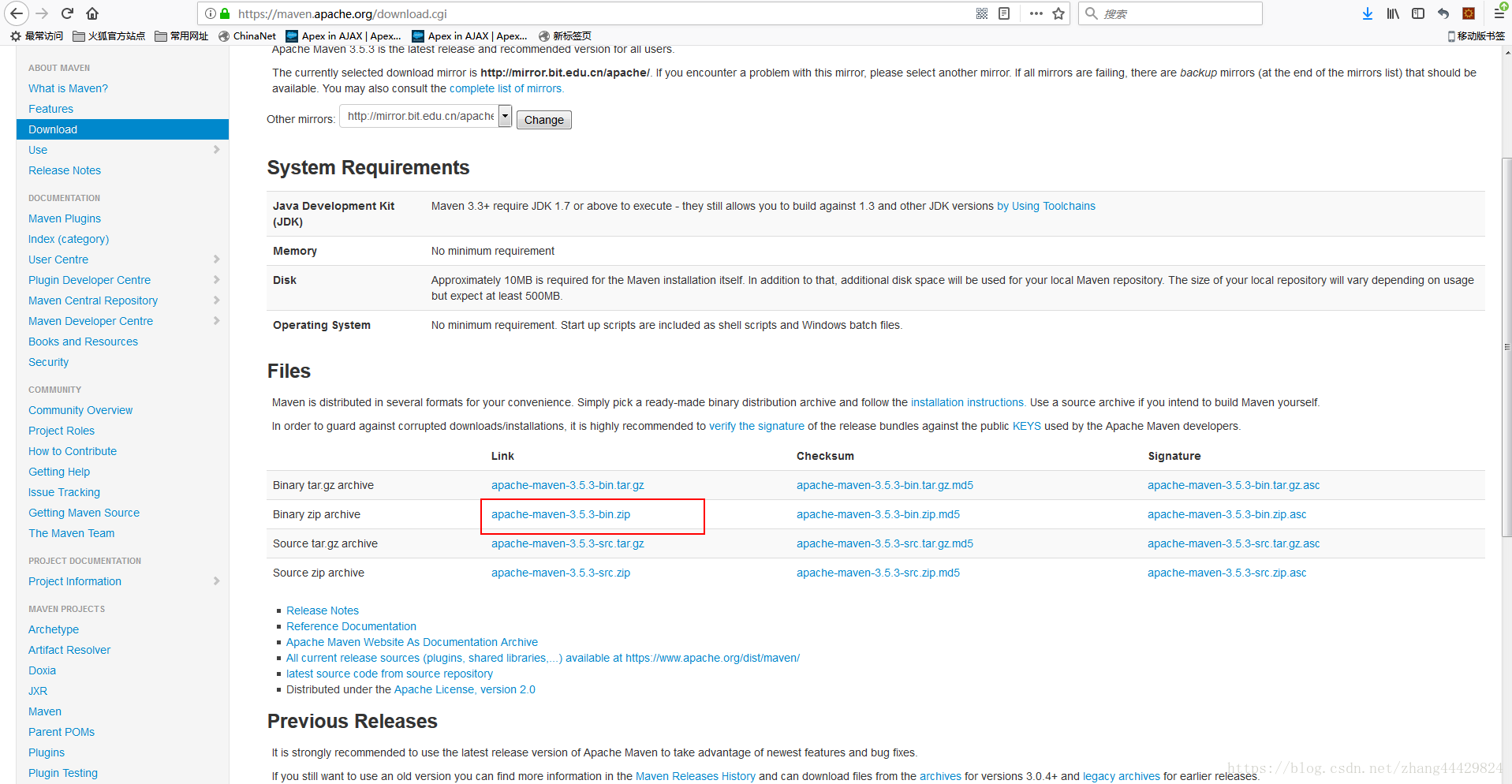
Task: Open 新标签页 bookmark
Action: pos(565,36)
